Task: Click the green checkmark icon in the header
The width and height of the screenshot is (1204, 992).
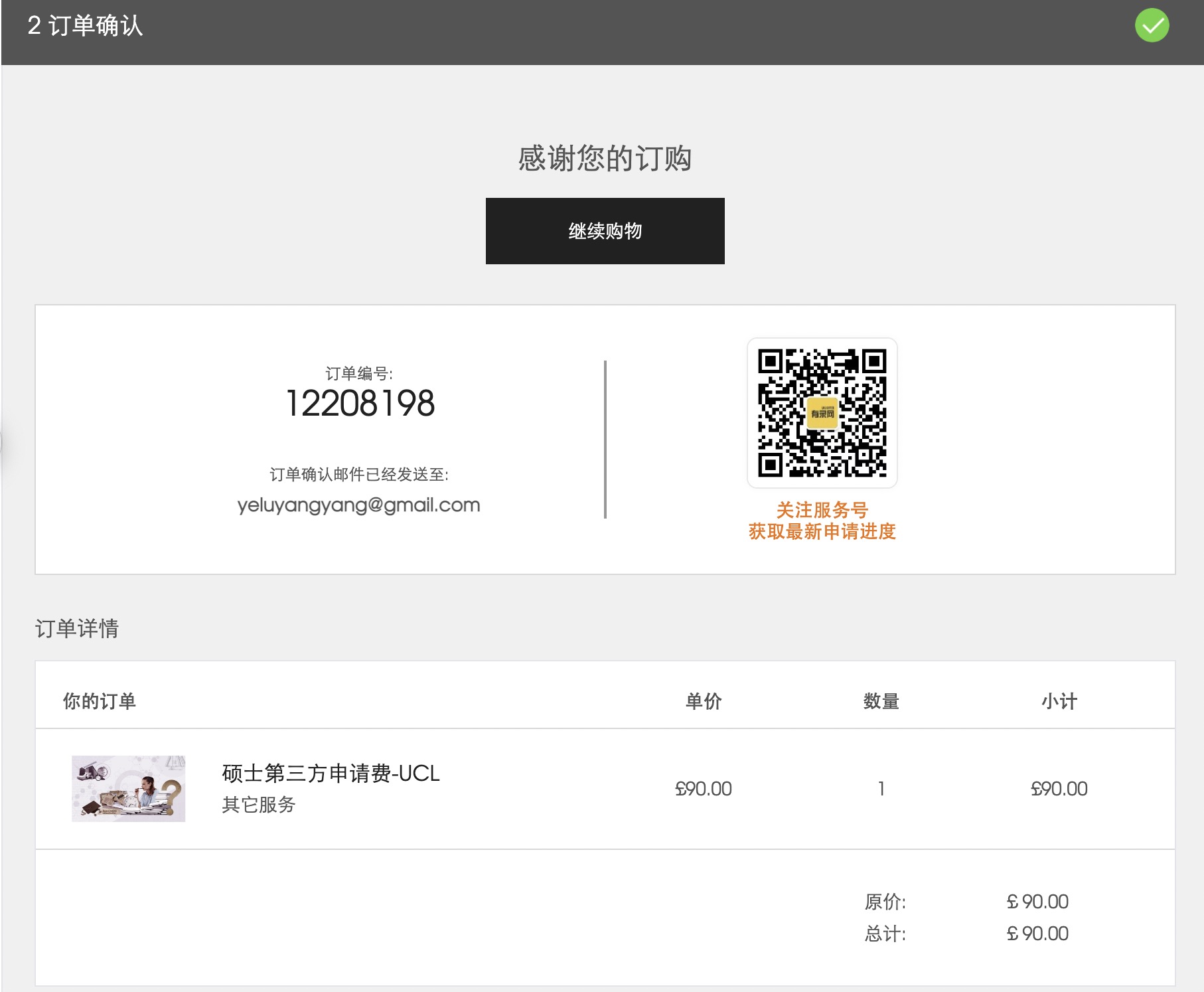Action: (x=1152, y=26)
